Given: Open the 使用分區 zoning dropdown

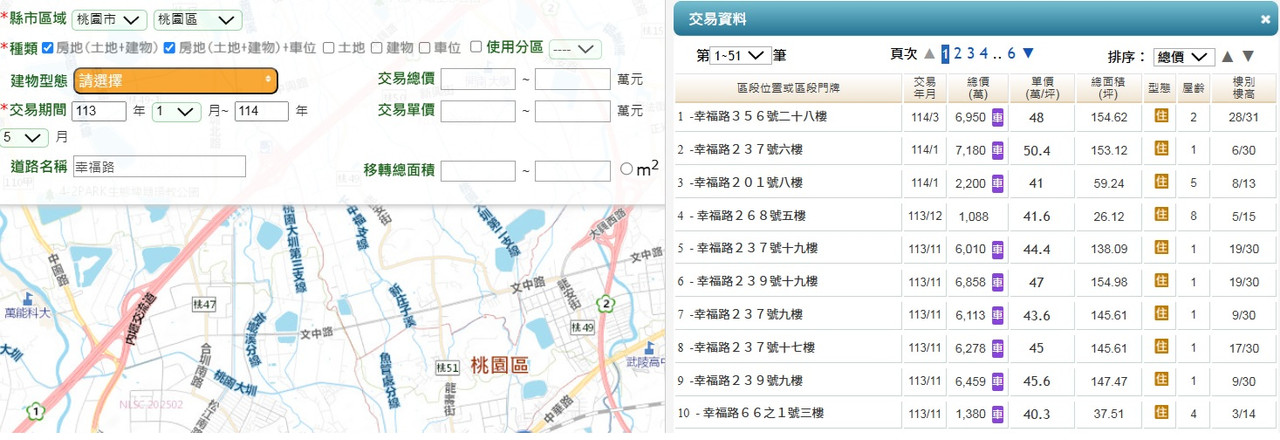Looking at the screenshot, I should [x=575, y=48].
